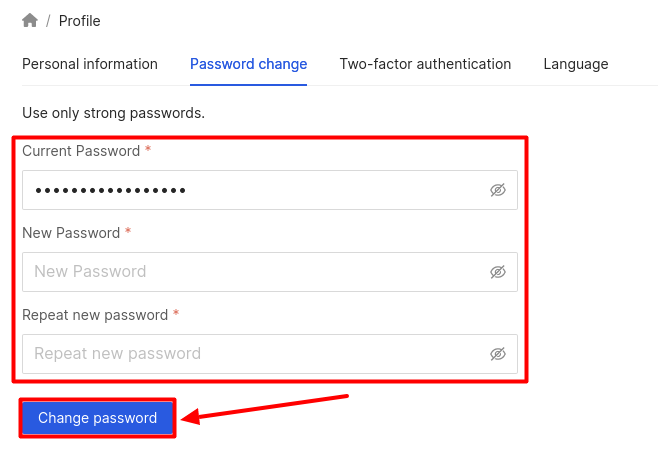This screenshot has width=658, height=466.
Task: Show the repeated new password via eye icon
Action: (x=498, y=354)
